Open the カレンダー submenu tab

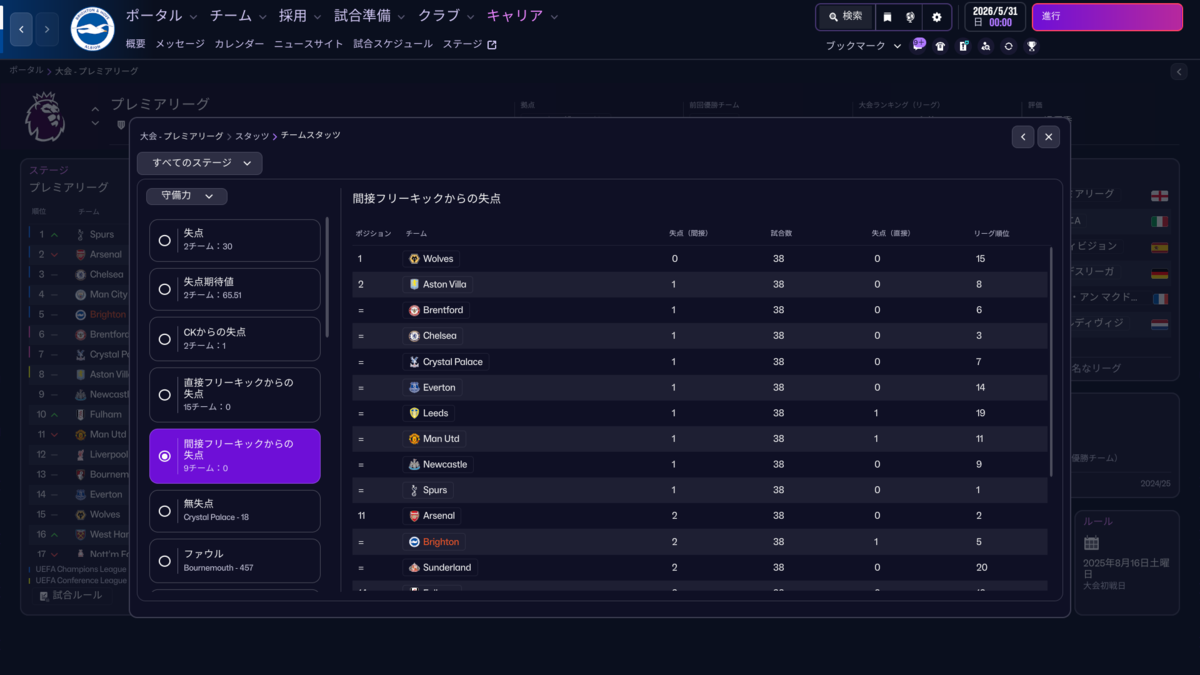point(240,45)
